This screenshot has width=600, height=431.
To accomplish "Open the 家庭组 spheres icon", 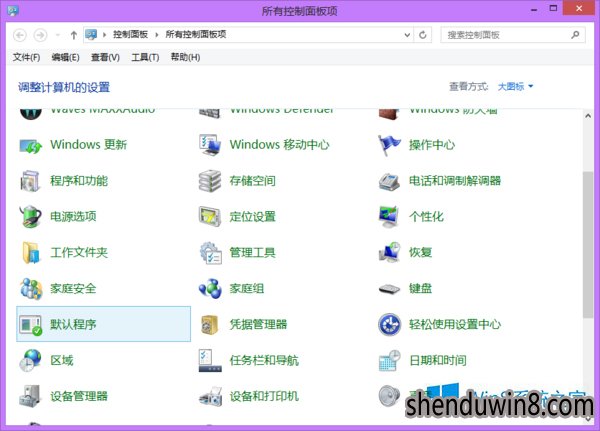I will tap(210, 289).
